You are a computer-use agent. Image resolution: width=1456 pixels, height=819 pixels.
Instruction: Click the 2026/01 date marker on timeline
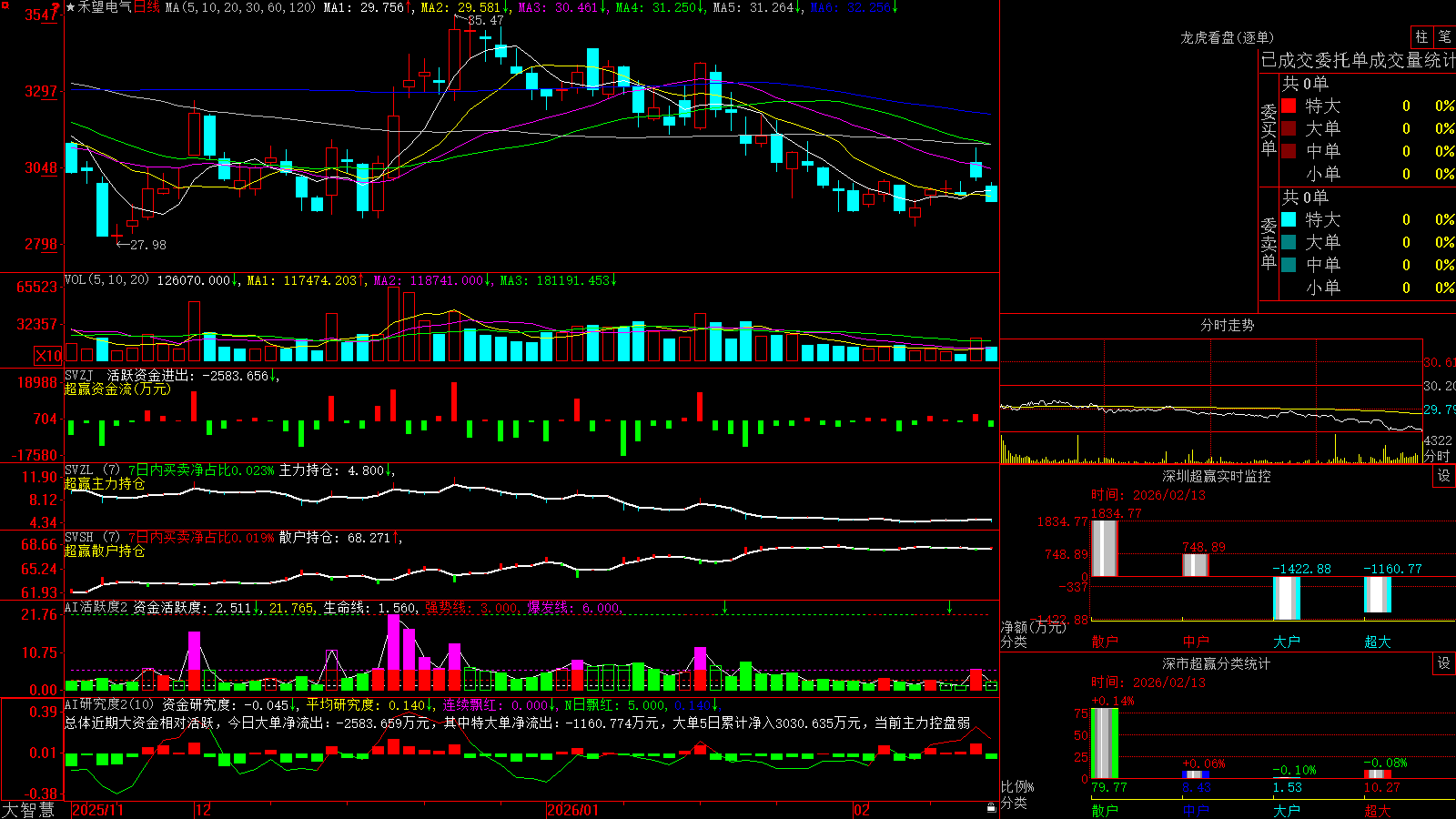572,810
